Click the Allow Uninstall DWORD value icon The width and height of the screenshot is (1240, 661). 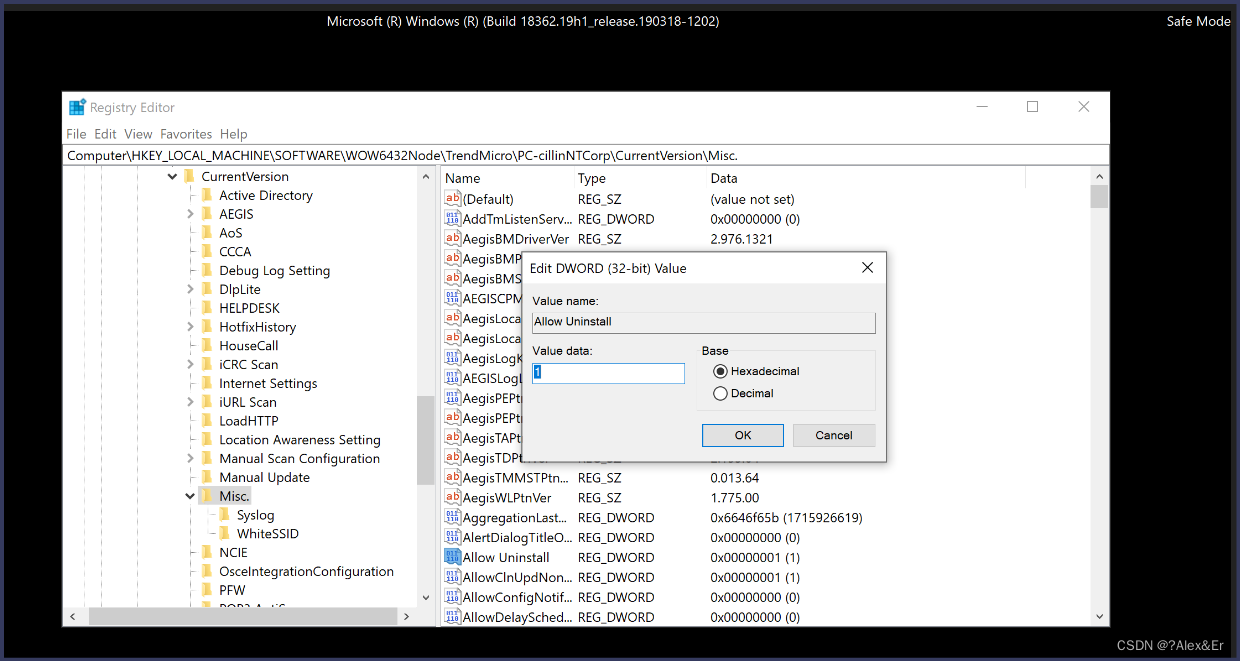pos(452,558)
